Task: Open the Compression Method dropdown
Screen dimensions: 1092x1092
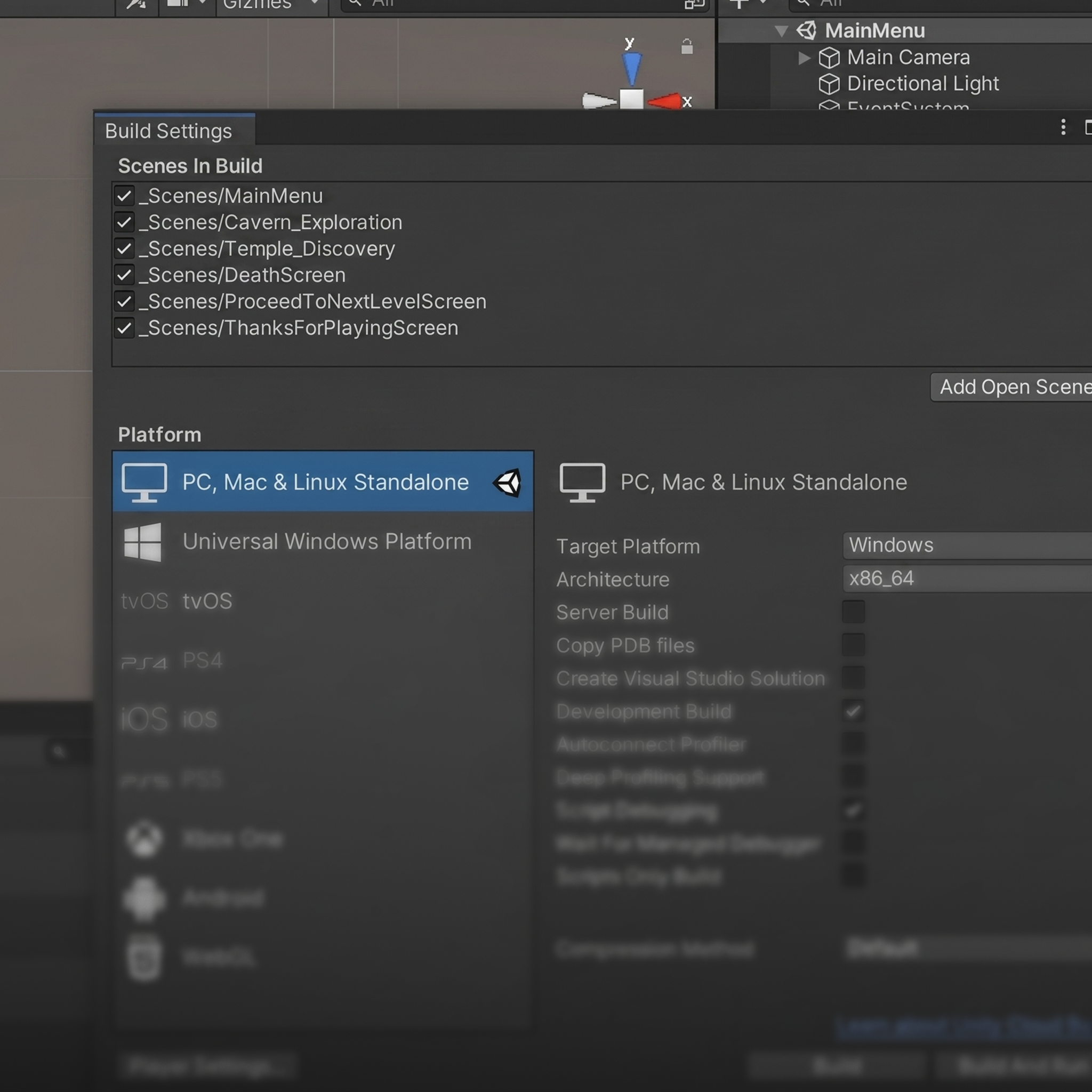Action: click(967, 948)
